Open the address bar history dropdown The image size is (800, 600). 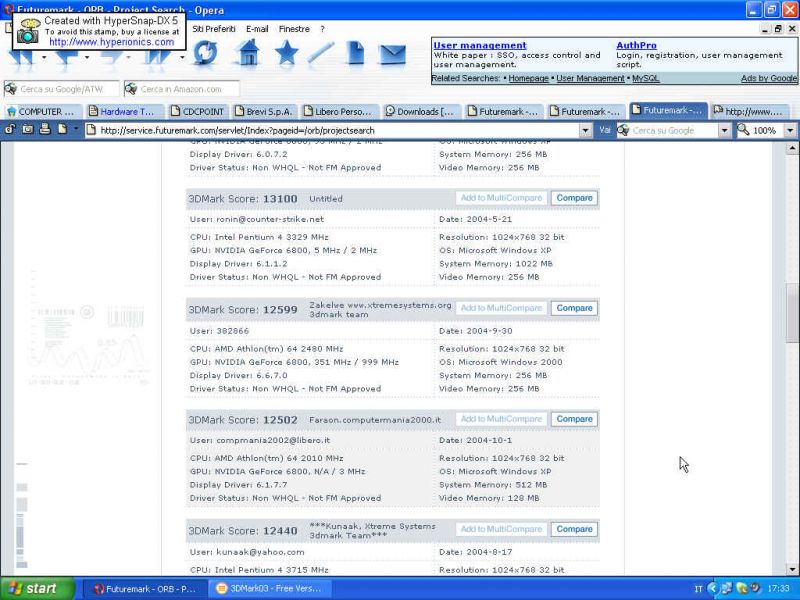pyautogui.click(x=585, y=131)
